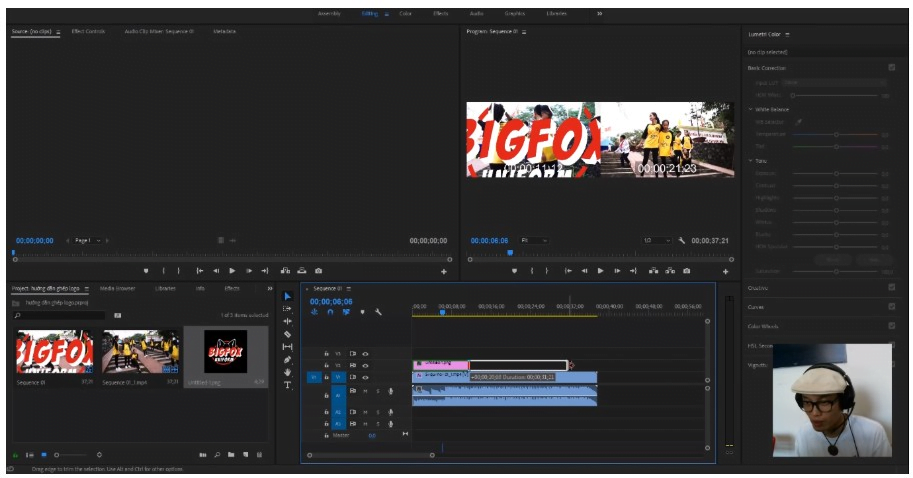This screenshot has height=478, width=913.
Task: Select the Hand tool
Action: click(x=287, y=373)
